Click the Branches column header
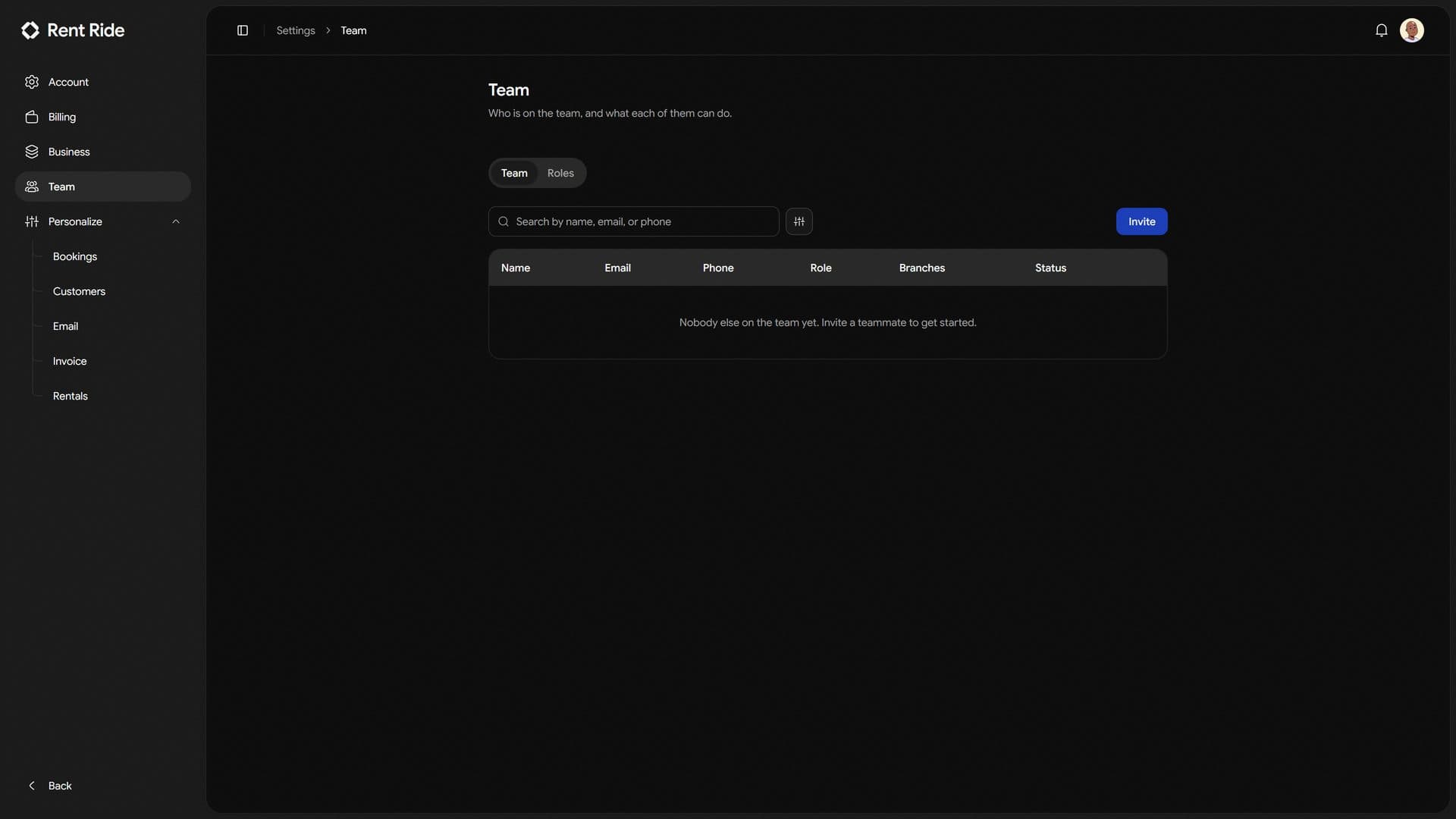The width and height of the screenshot is (1456, 819). pyautogui.click(x=922, y=268)
